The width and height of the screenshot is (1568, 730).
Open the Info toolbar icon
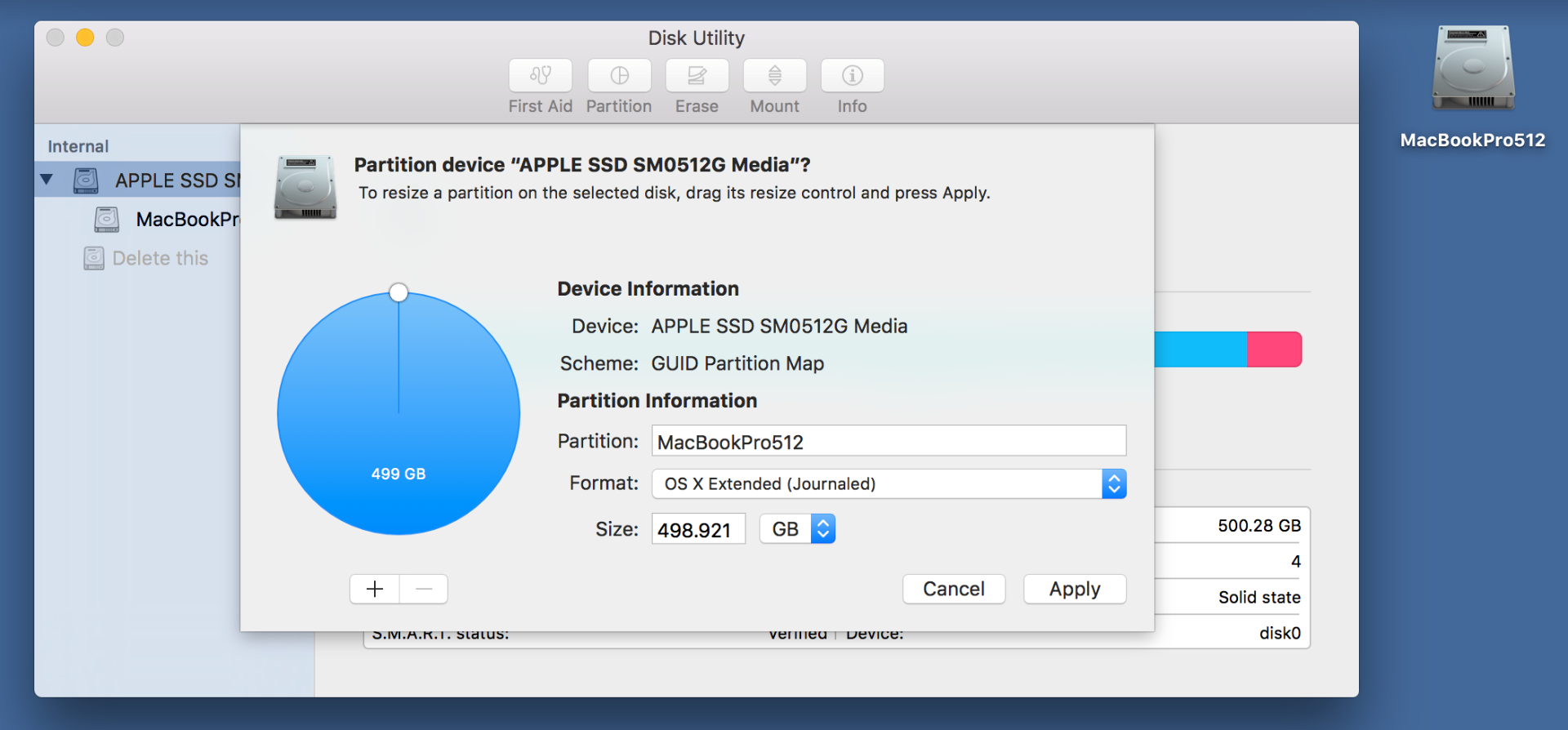852,76
